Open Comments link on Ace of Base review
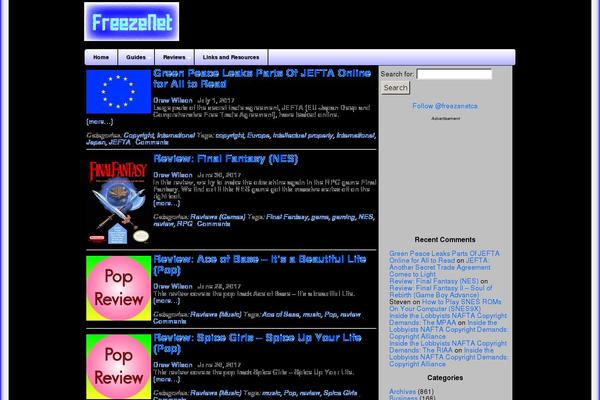 point(170,322)
